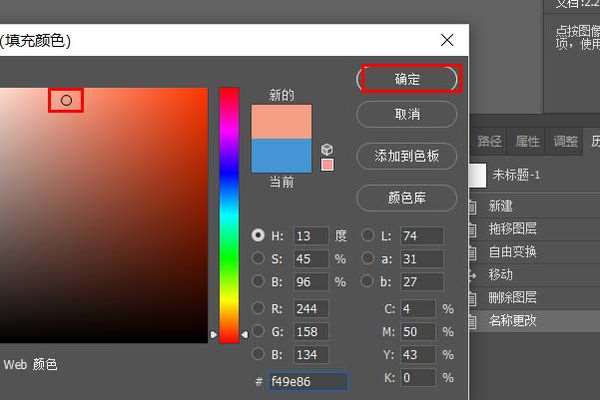Open the 颜色库 color libraries
This screenshot has width=600, height=400.
pyautogui.click(x=407, y=198)
